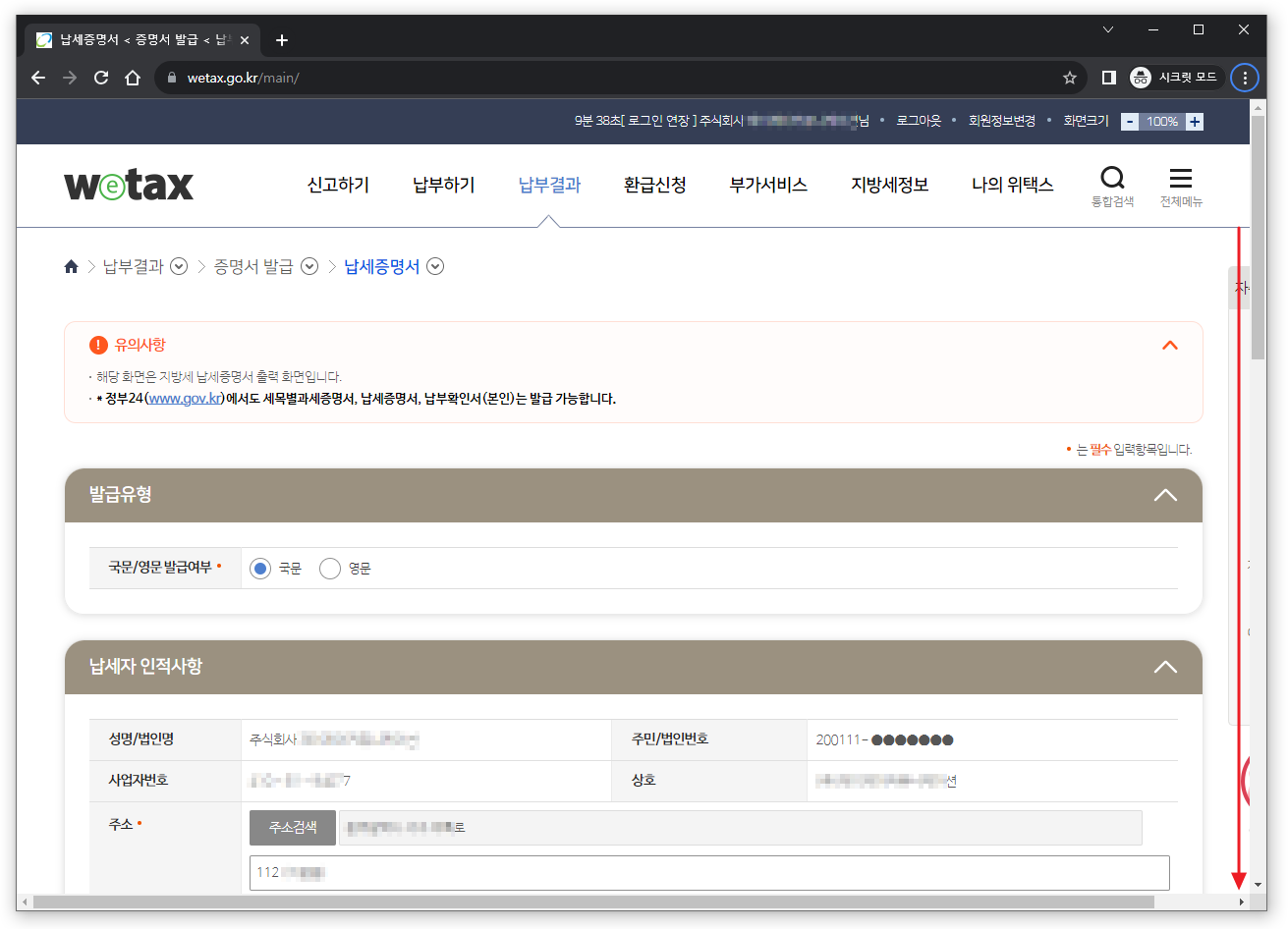Open 납부결과 menu

549,185
